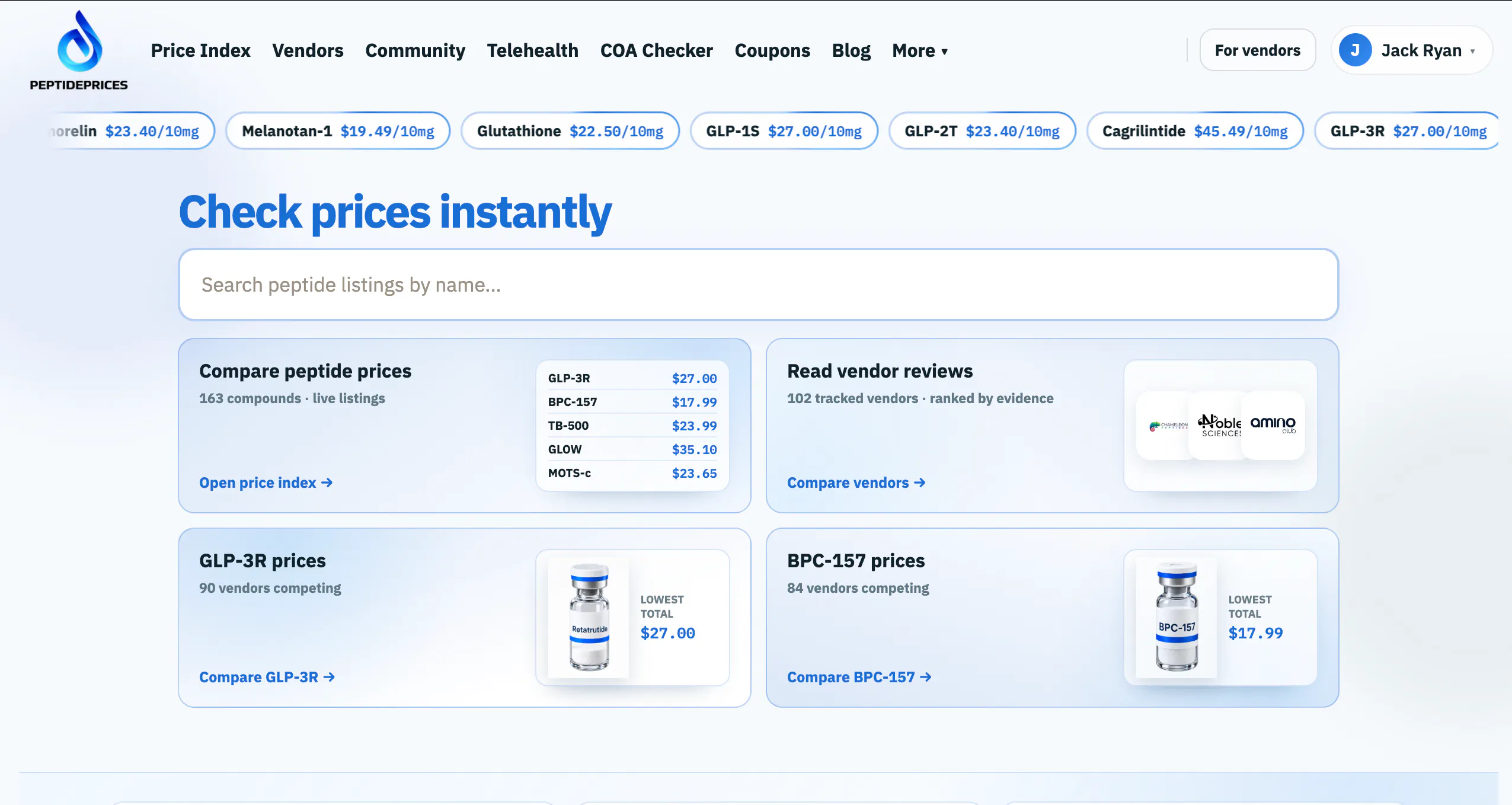
Task: Click the GLP-3R $27.00 table row
Action: tap(632, 378)
